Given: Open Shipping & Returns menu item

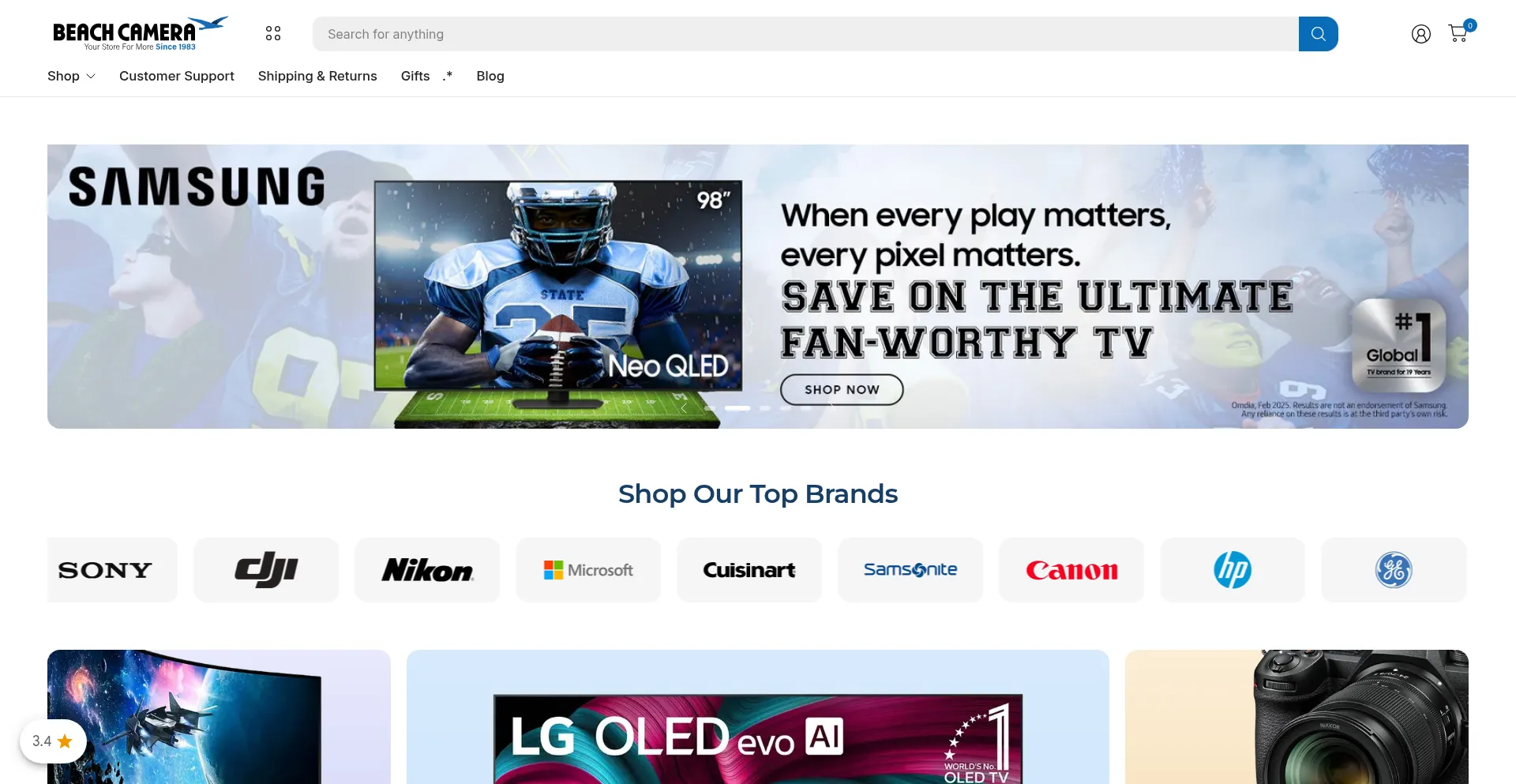Looking at the screenshot, I should (317, 76).
